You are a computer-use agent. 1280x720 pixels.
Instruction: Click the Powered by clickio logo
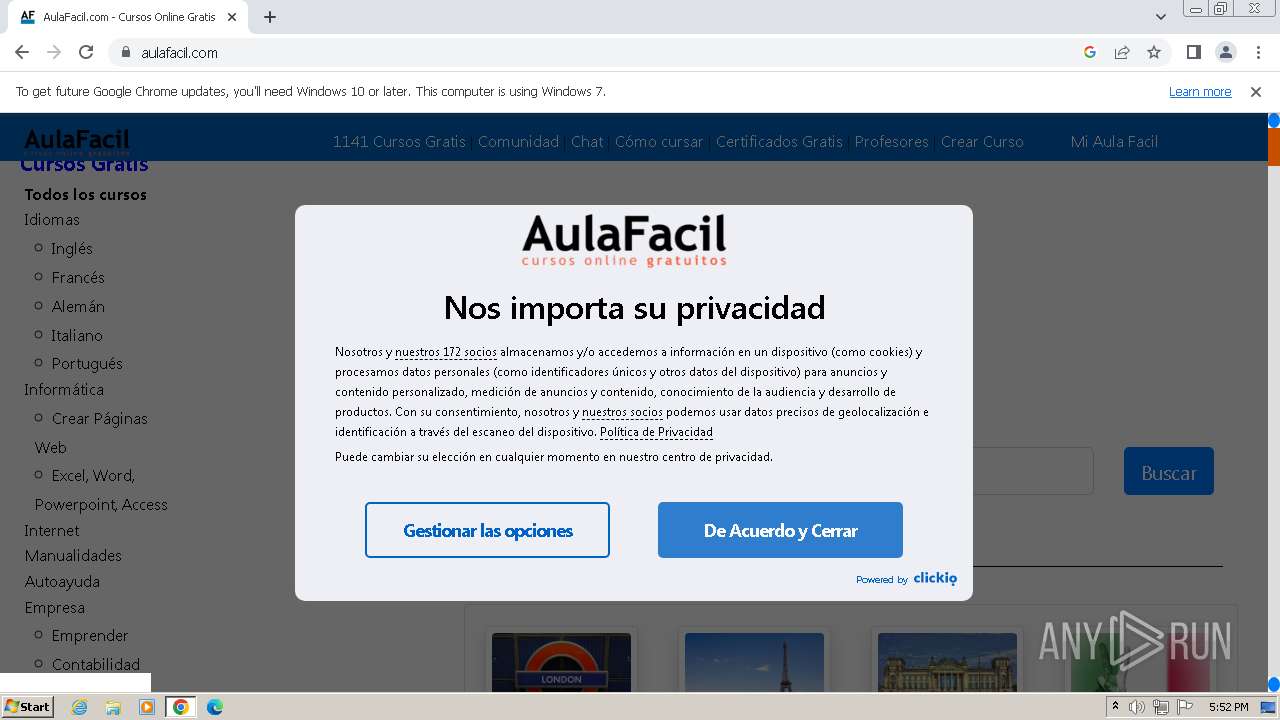click(906, 578)
